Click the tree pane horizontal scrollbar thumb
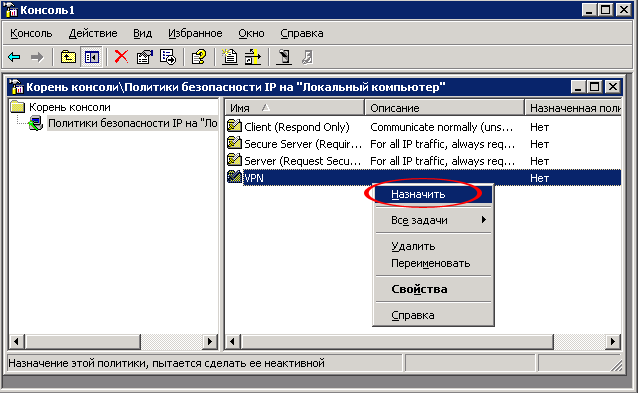 pos(83,341)
